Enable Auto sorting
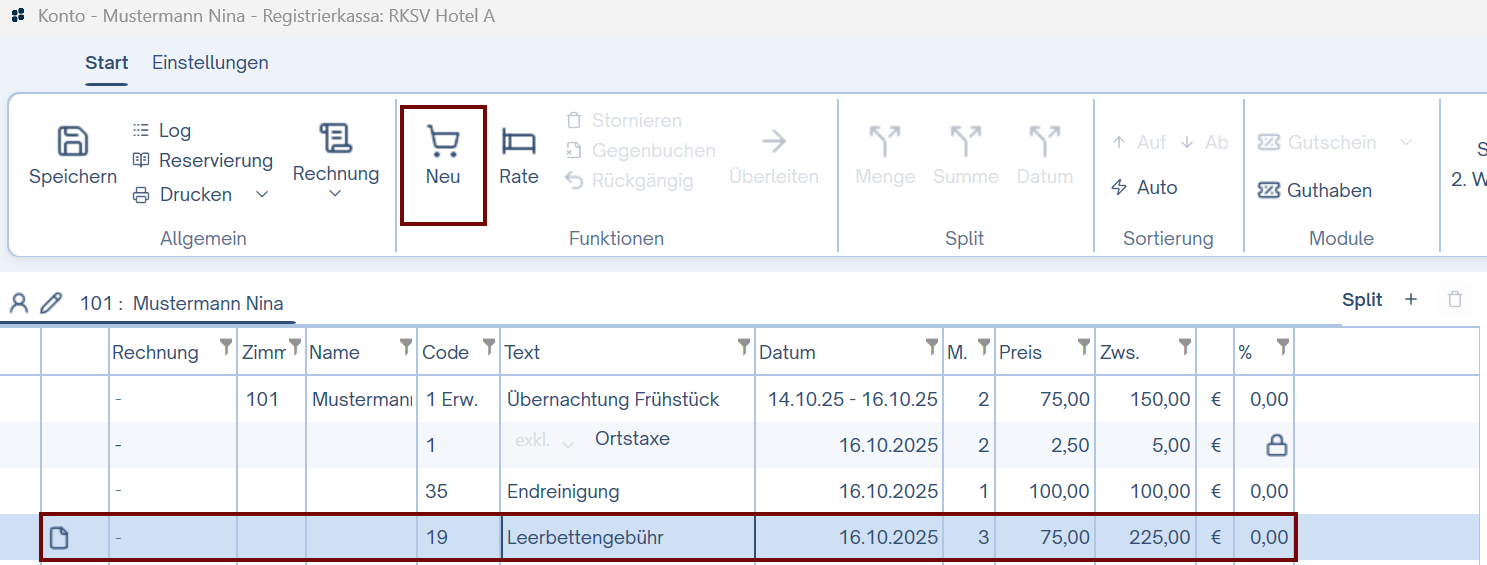The height and width of the screenshot is (565, 1487). click(x=1145, y=188)
